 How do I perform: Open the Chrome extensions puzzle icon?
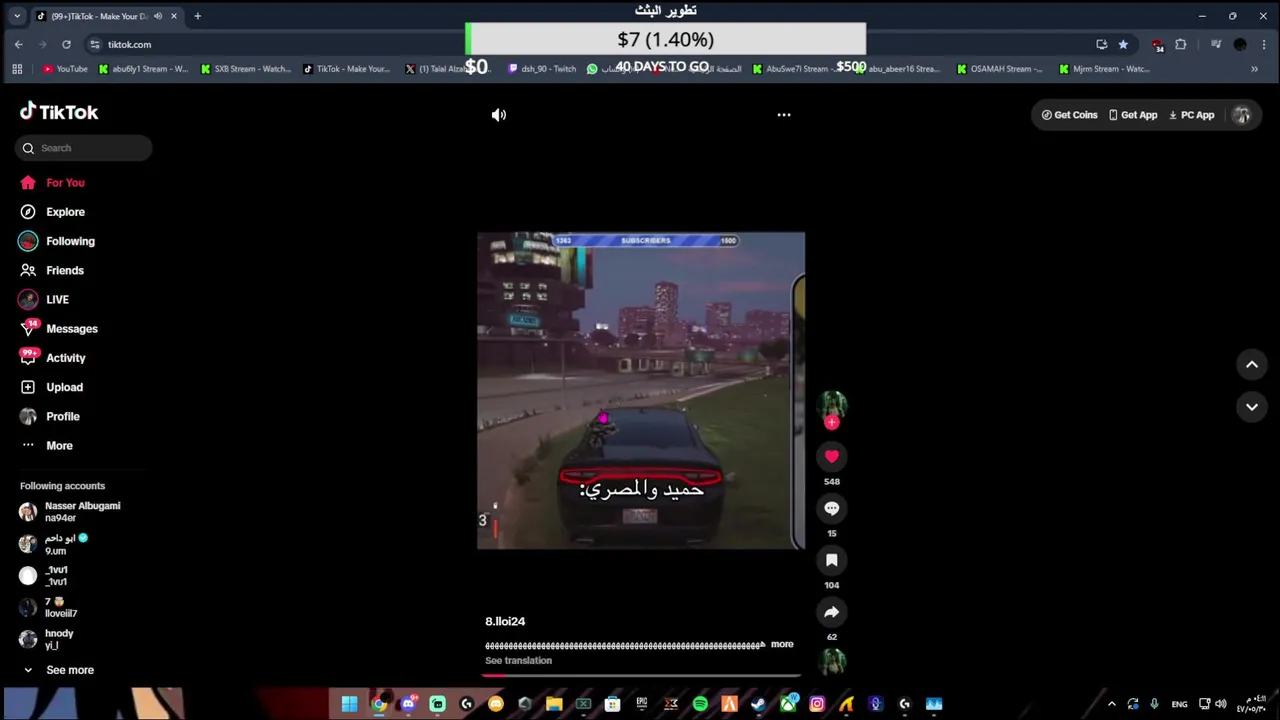point(1181,44)
